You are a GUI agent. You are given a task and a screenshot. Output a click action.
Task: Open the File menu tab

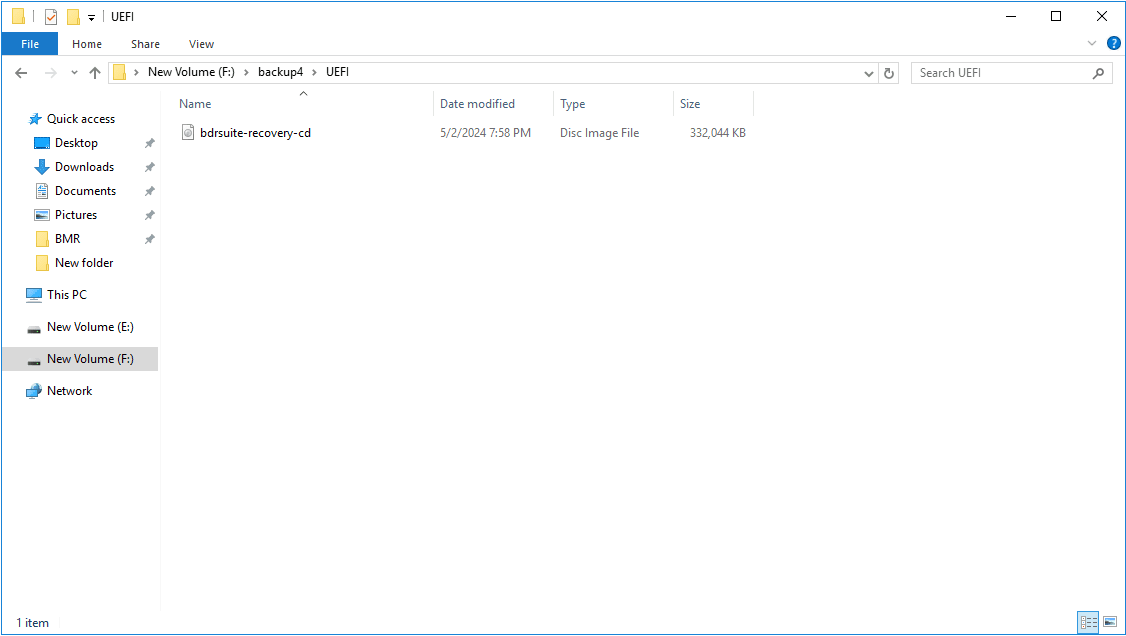pos(30,44)
